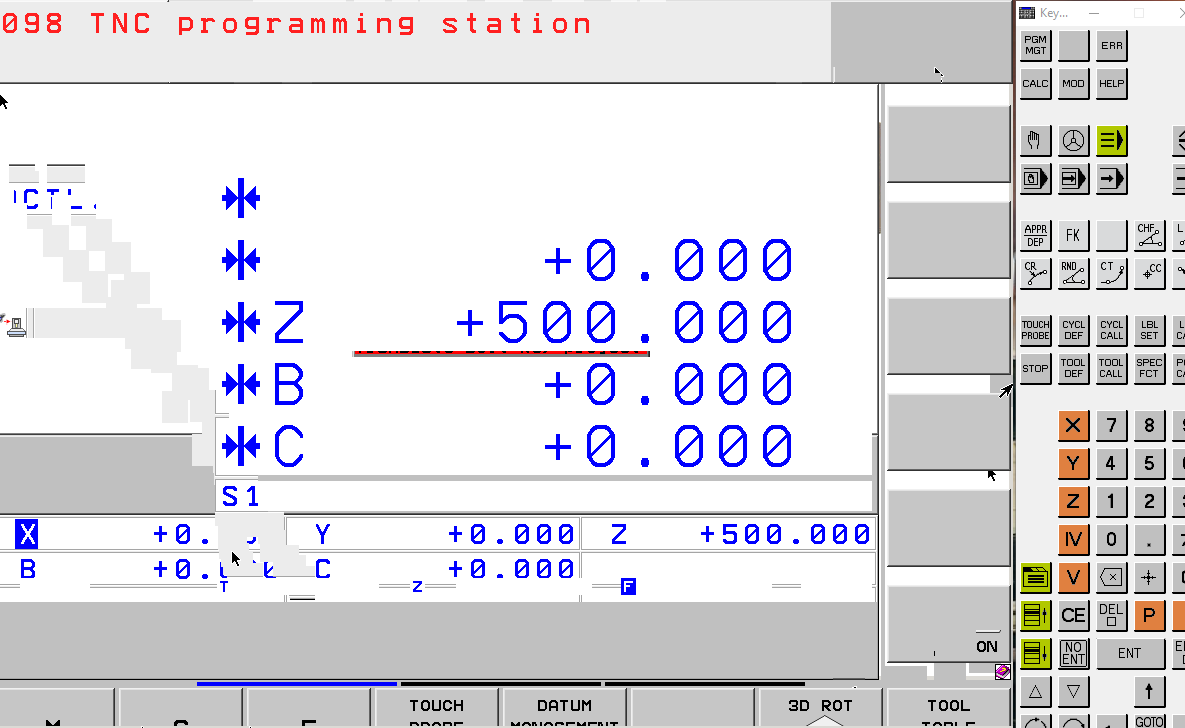
Task: Click APPR DEP approach/departure key
Action: tap(1035, 235)
